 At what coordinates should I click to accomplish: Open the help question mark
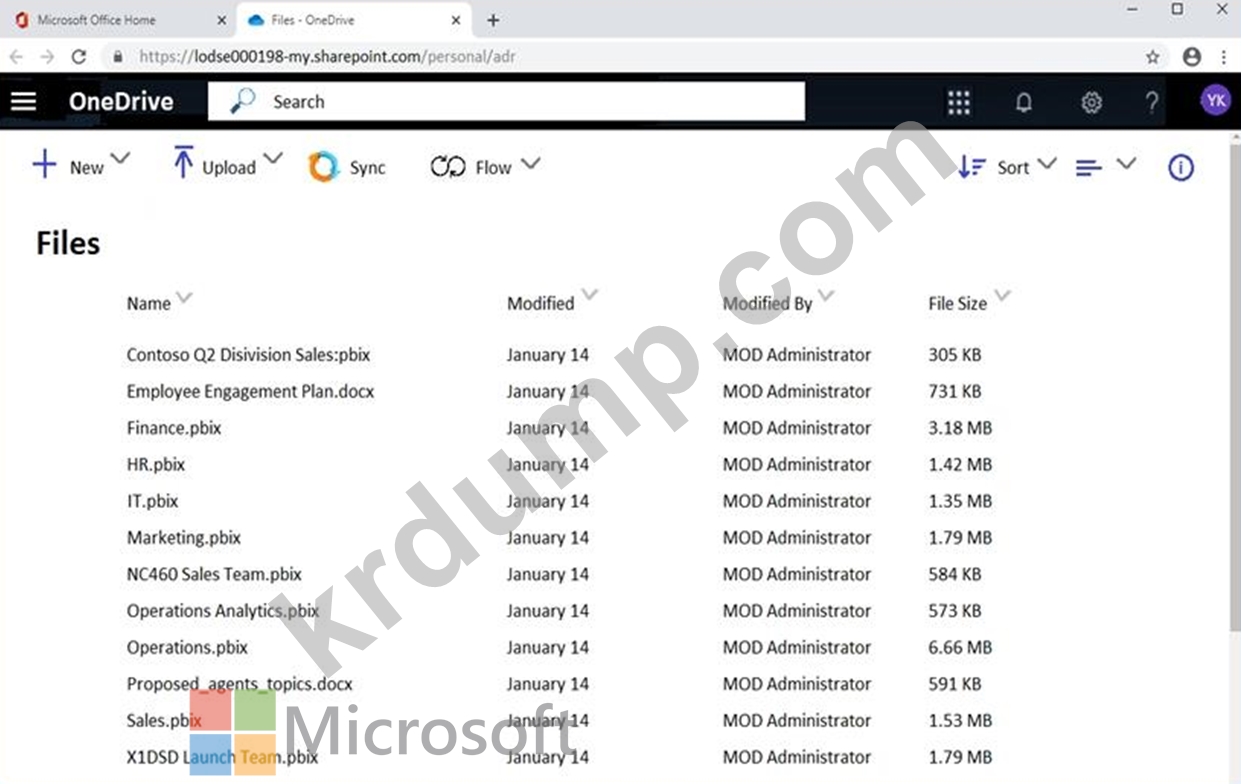pyautogui.click(x=1152, y=102)
